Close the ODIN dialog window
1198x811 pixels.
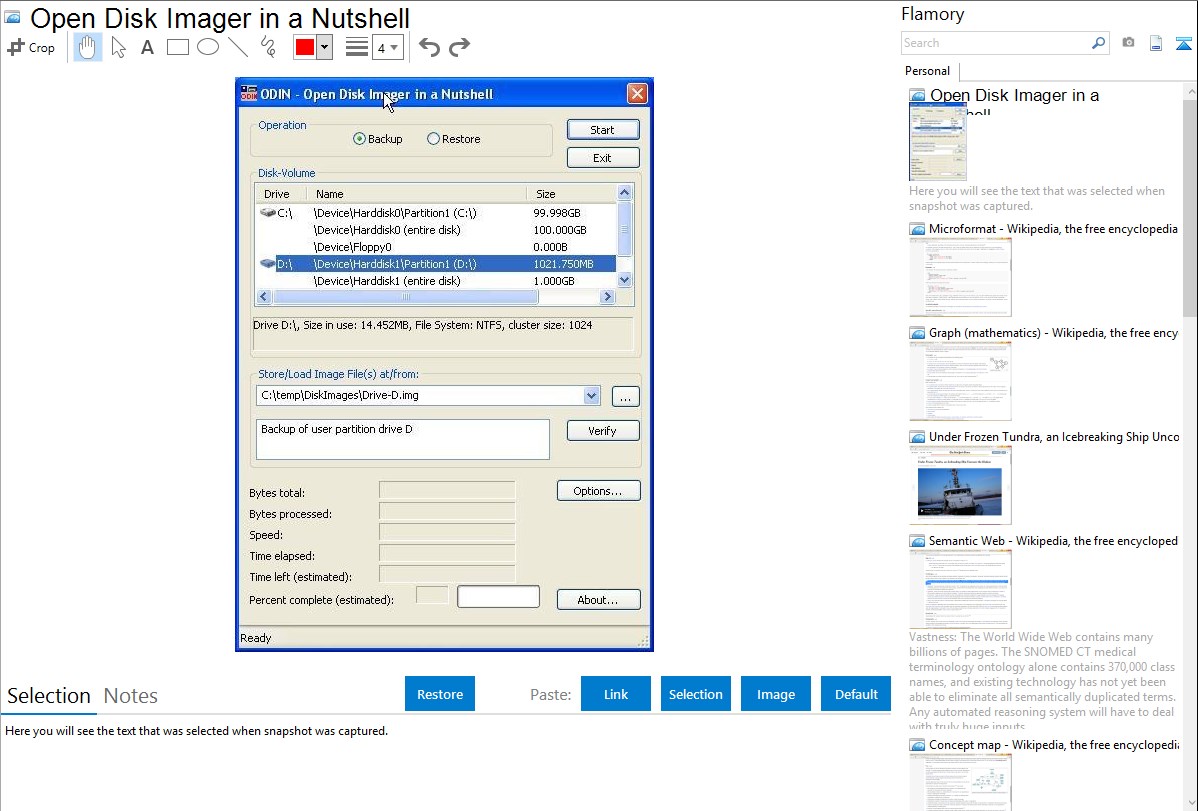coord(637,93)
